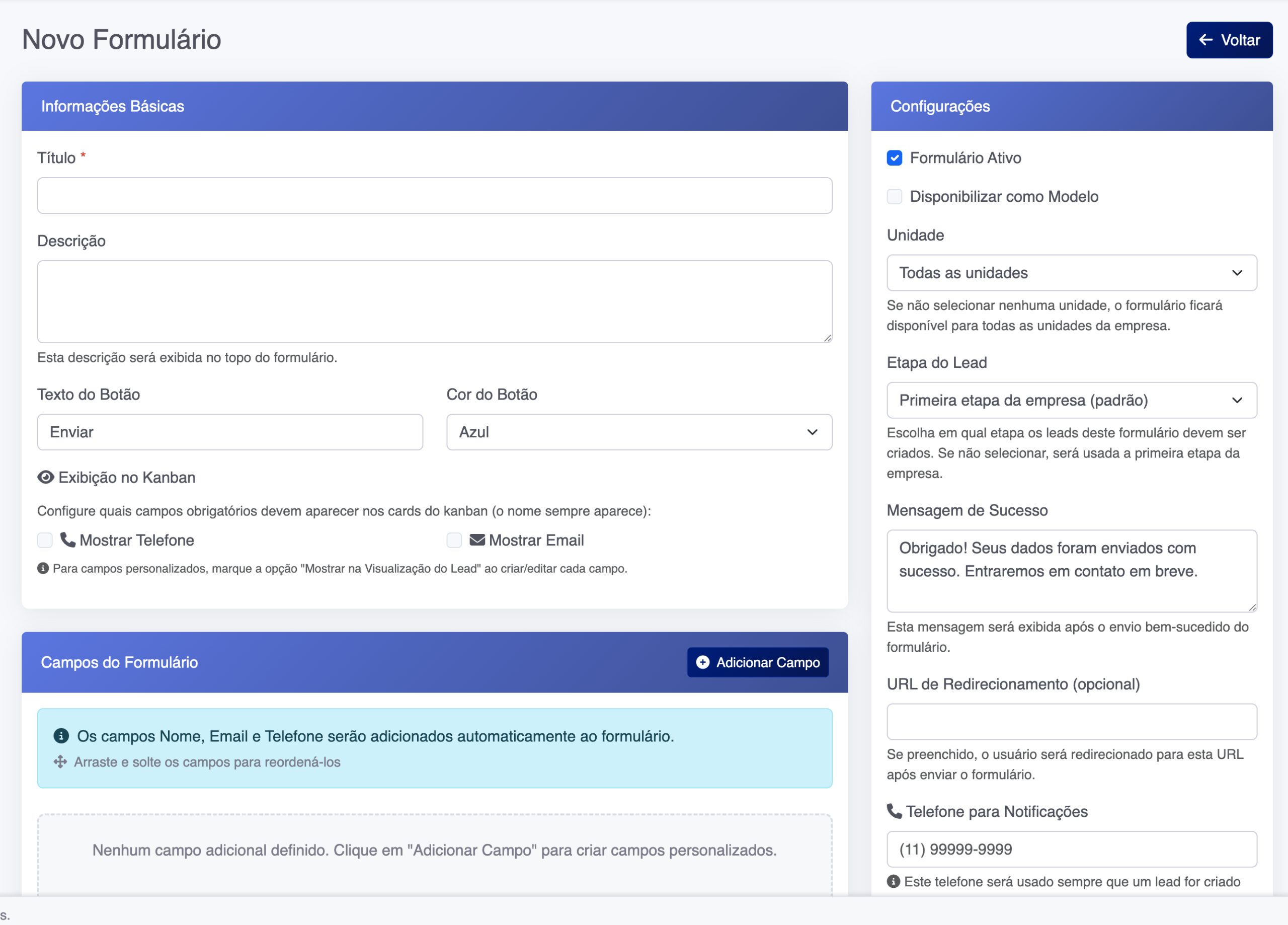The image size is (1288, 925).
Task: Click the envelope icon next to Mostrar Email
Action: [x=477, y=540]
